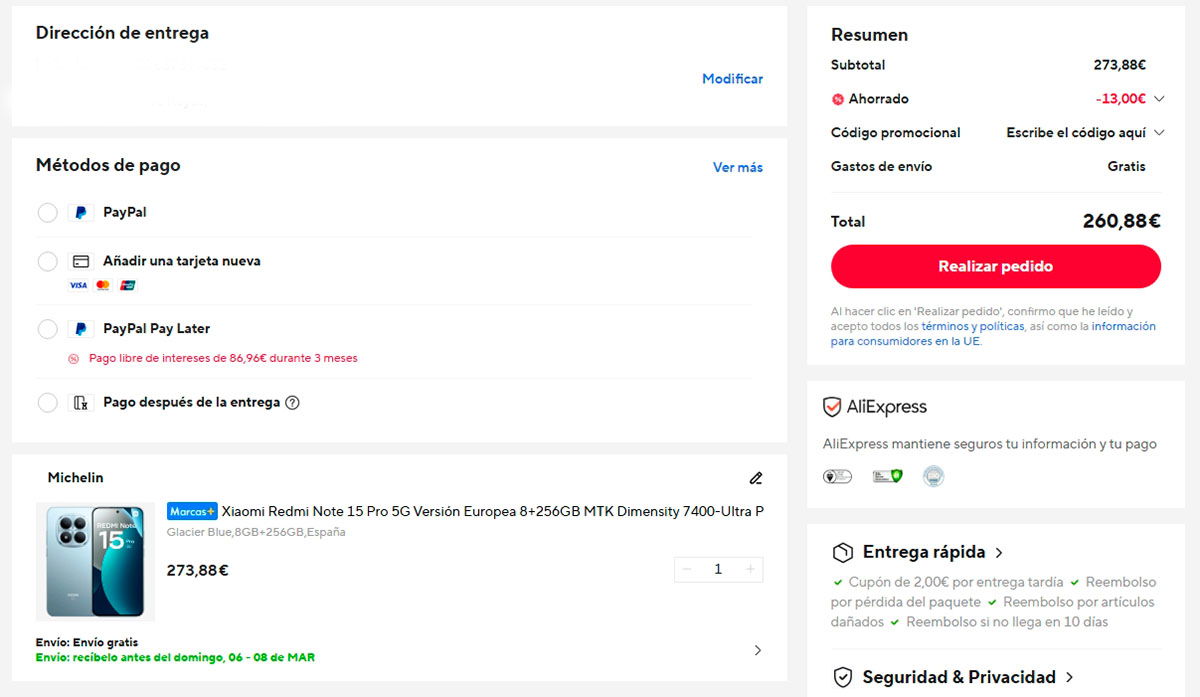Click the Entrega rápida box icon
The height and width of the screenshot is (697, 1200).
click(x=841, y=552)
